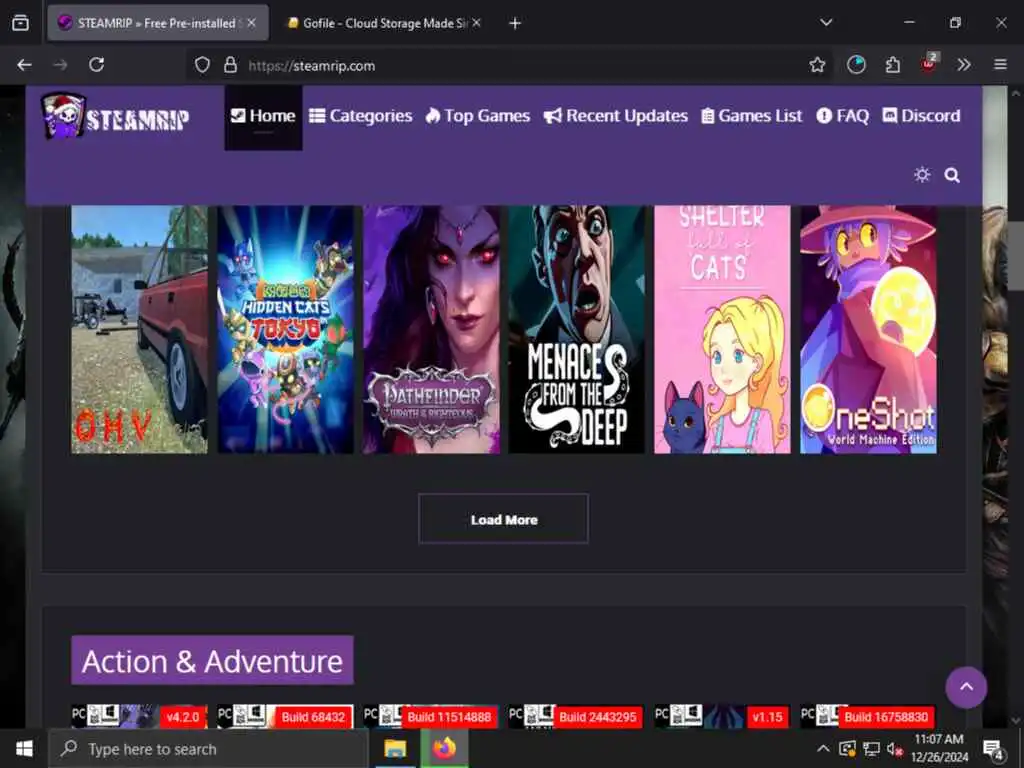Click the Load More button

tap(504, 519)
